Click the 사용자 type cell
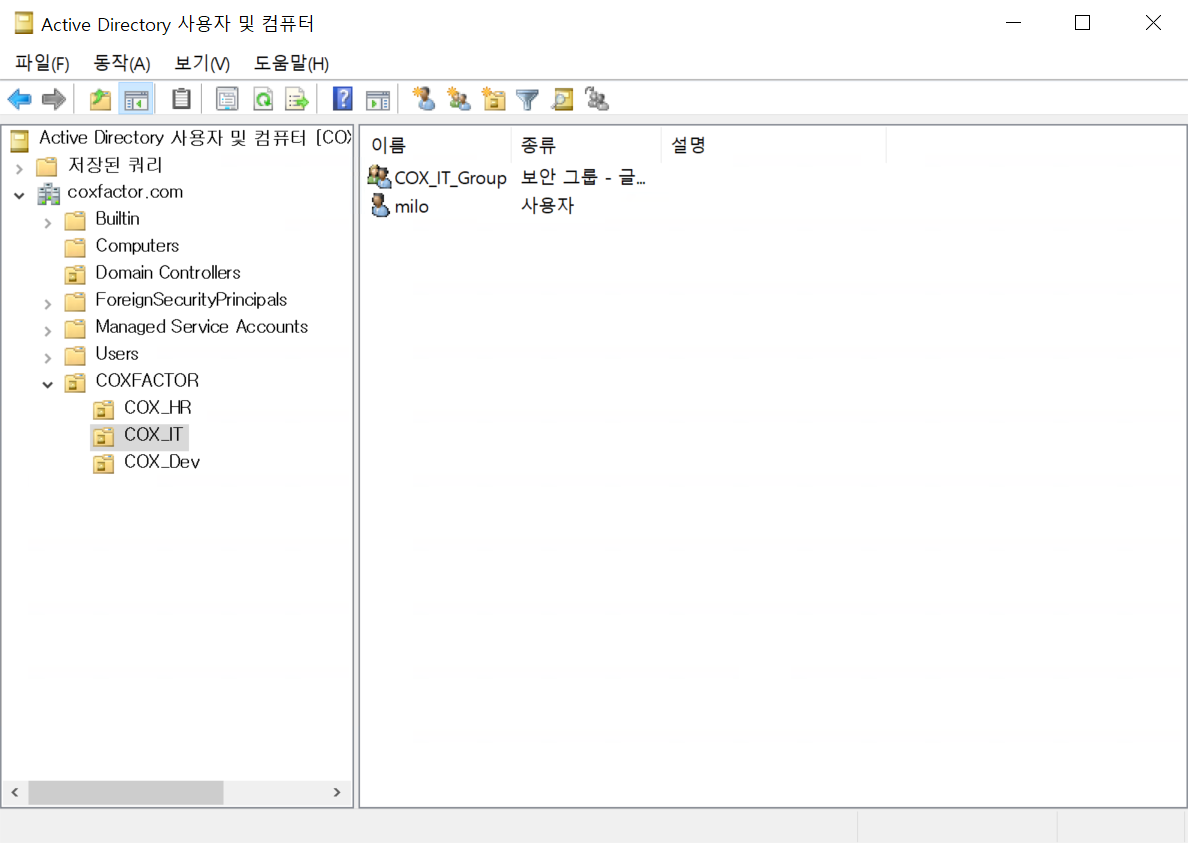Screen dimensions: 1188x843 547,205
